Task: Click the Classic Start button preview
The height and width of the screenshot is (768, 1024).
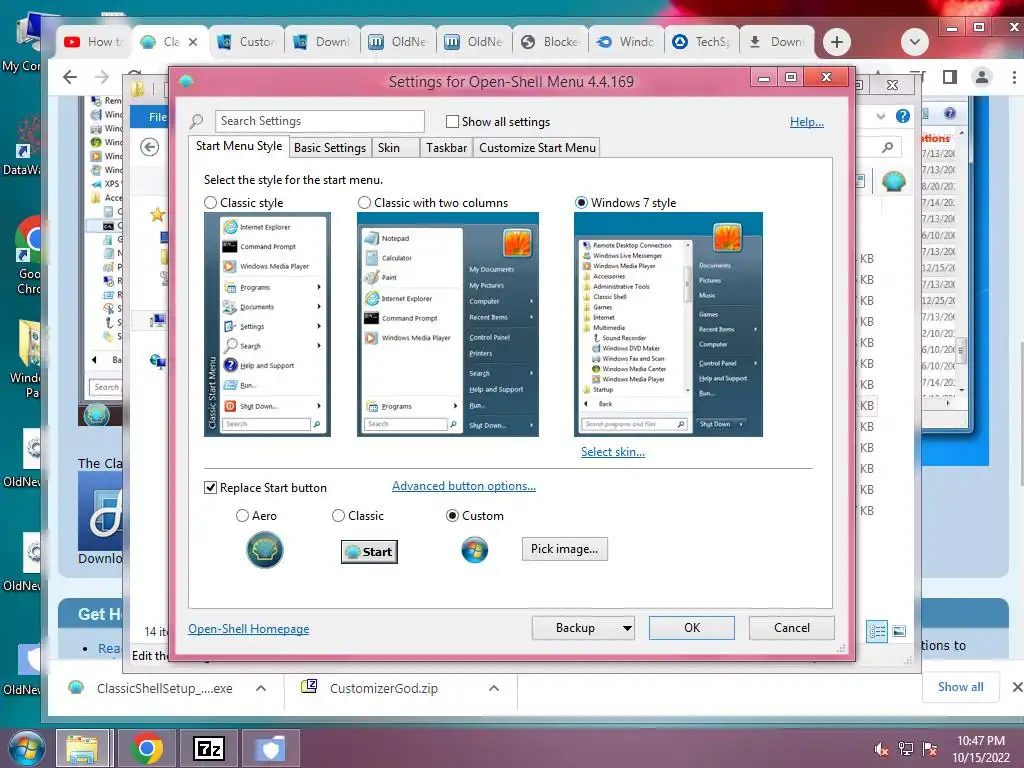Action: pos(369,552)
